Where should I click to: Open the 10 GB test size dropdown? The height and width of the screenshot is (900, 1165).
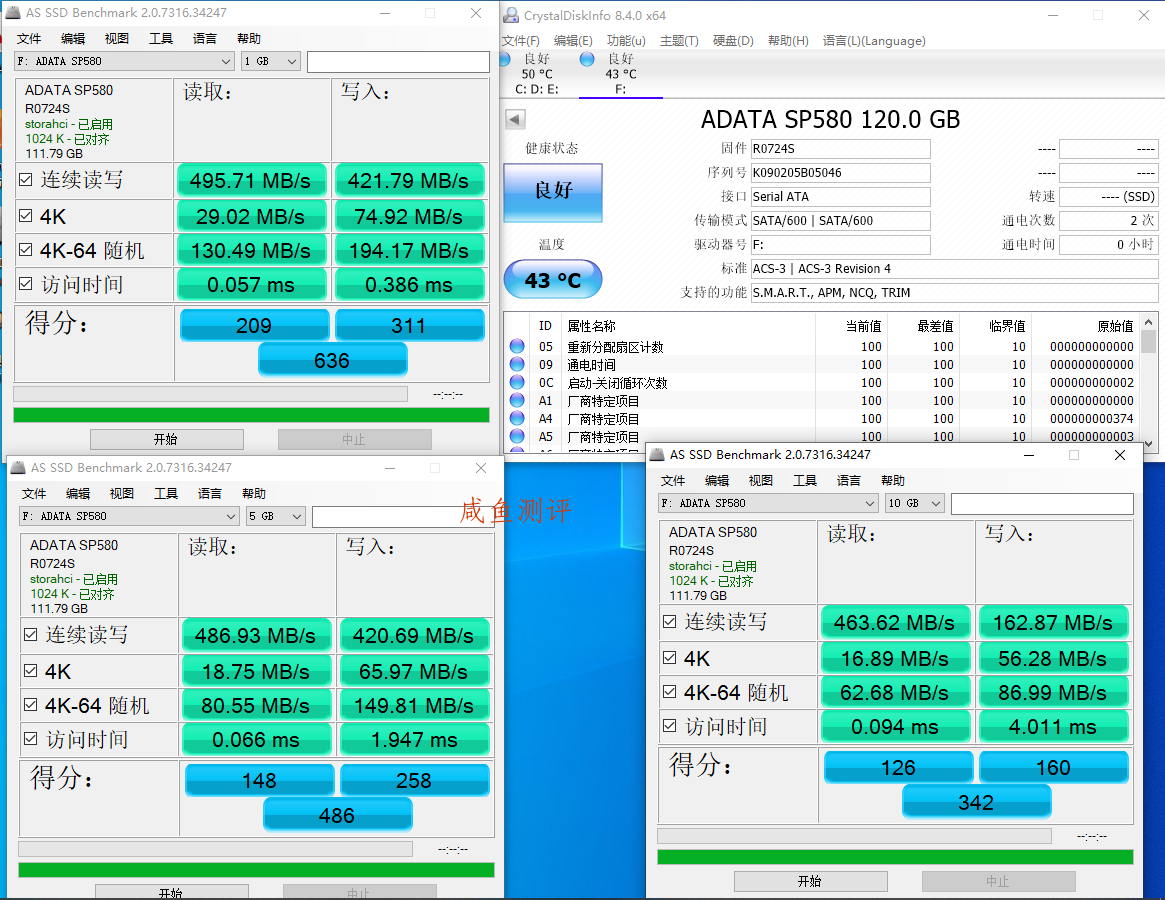(914, 503)
